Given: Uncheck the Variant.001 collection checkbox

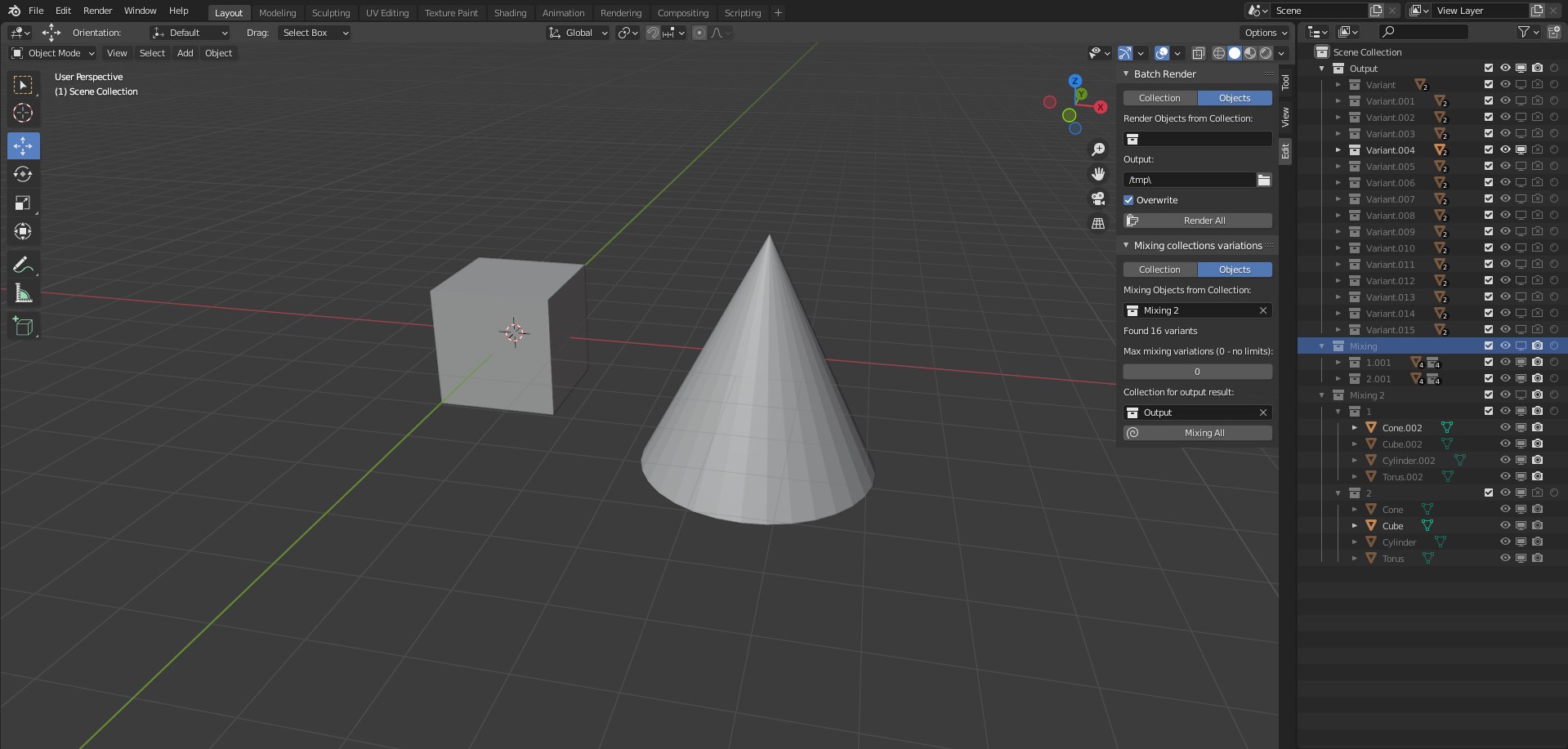Looking at the screenshot, I should coord(1489,100).
